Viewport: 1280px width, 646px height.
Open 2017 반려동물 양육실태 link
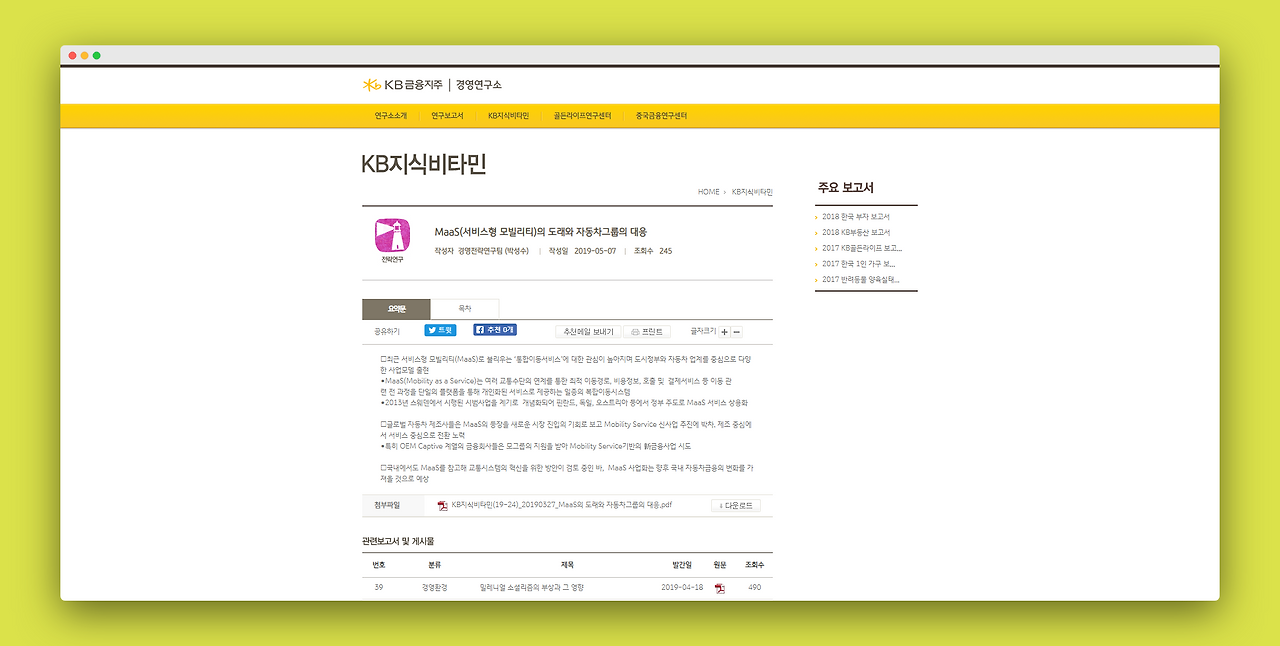[861, 280]
